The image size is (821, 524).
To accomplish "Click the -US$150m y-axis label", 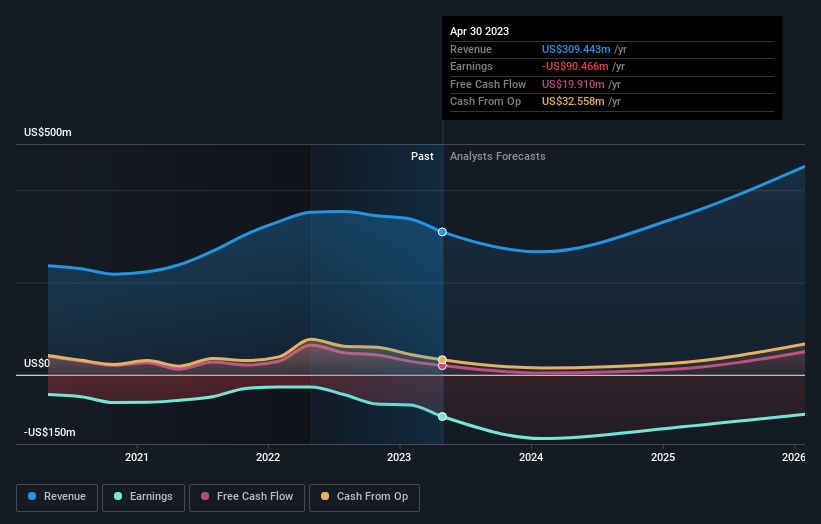I will point(50,432).
